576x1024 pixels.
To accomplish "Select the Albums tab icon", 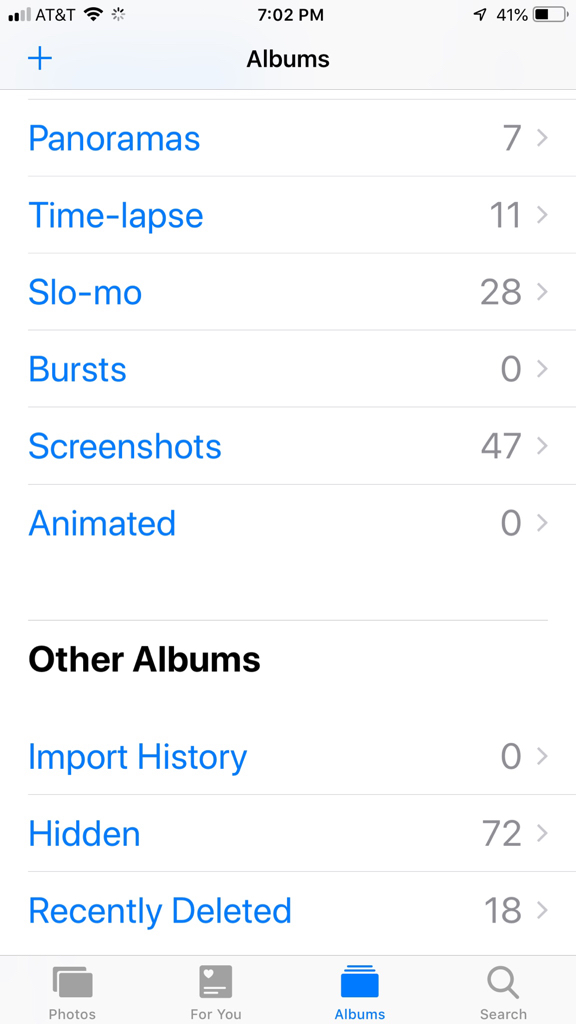I will coord(359,982).
